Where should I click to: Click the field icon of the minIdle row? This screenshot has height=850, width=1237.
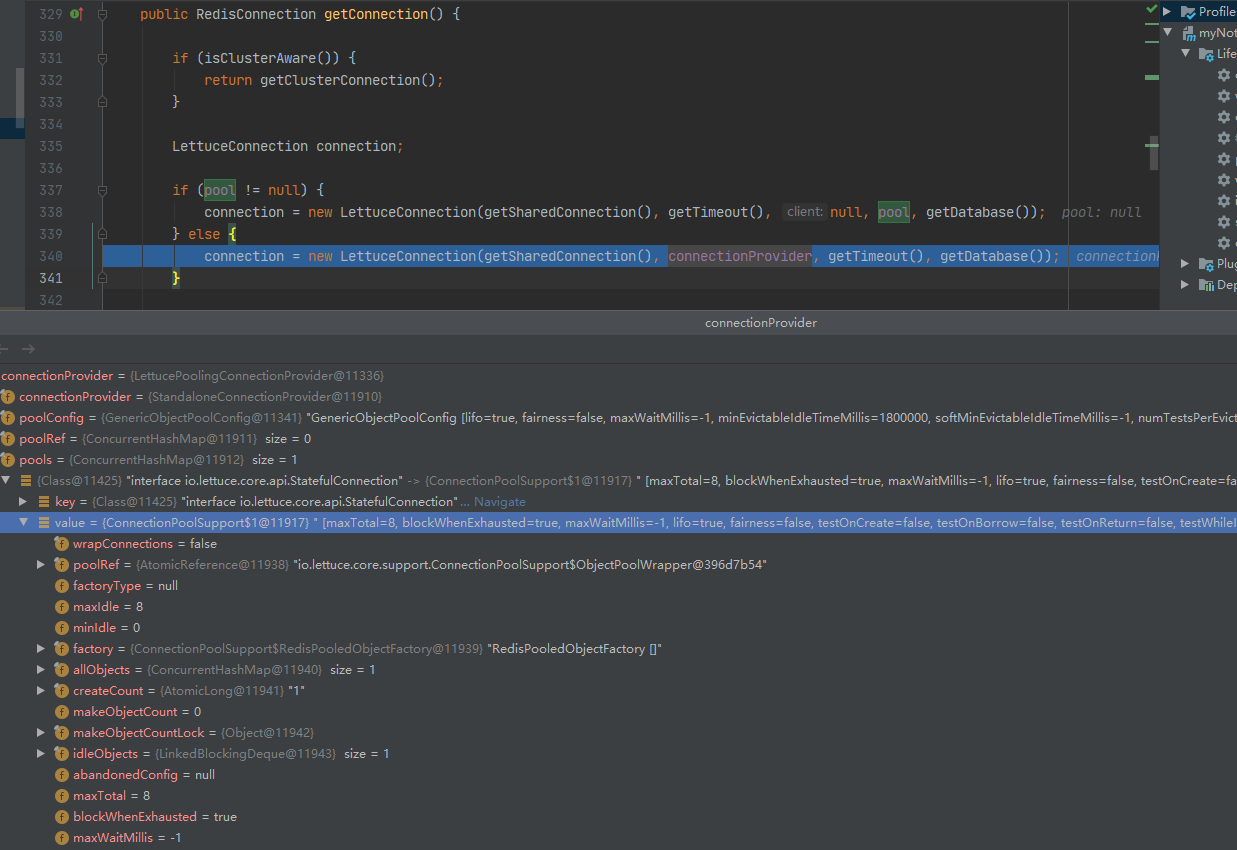(62, 628)
